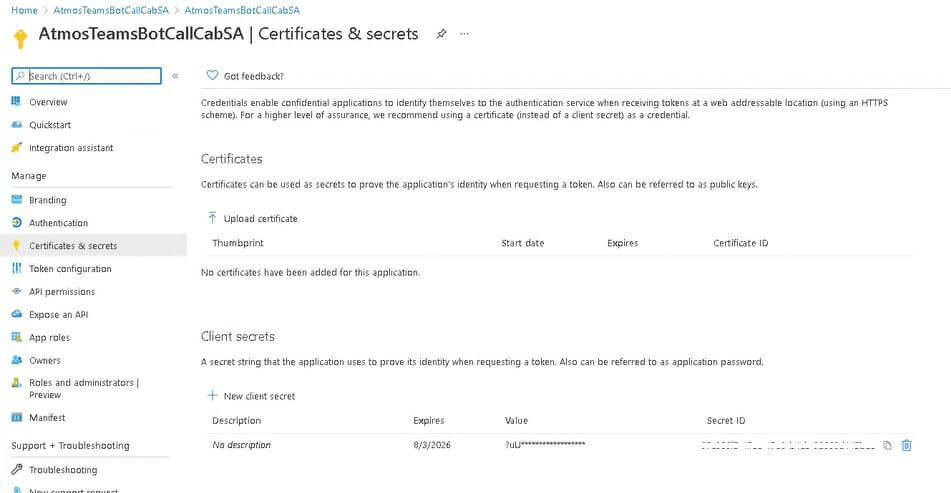Open the Manifest editor

tap(47, 418)
